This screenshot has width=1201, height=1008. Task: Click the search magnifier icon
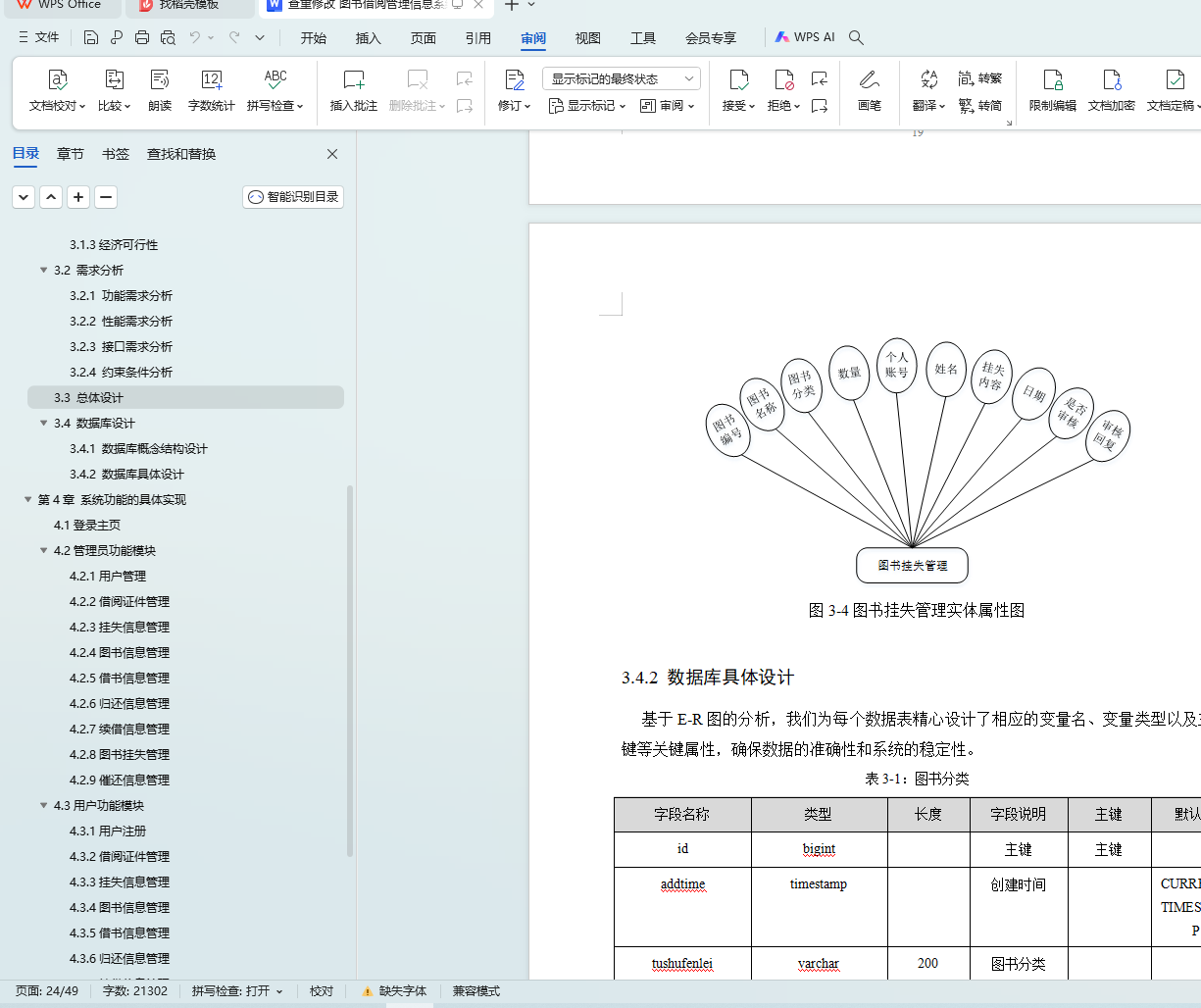tap(856, 37)
